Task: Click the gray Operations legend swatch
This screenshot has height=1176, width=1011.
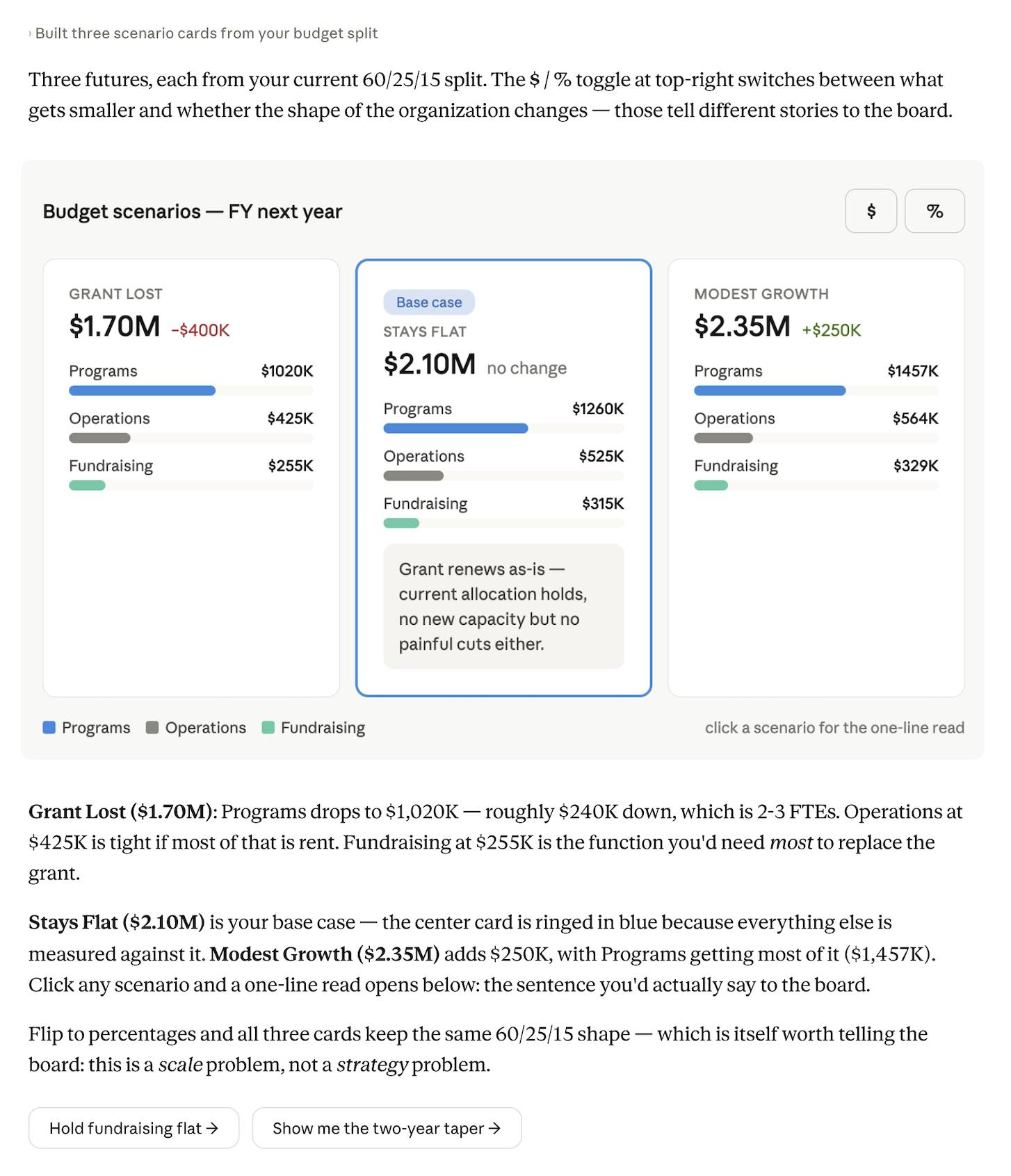Action: [x=152, y=728]
